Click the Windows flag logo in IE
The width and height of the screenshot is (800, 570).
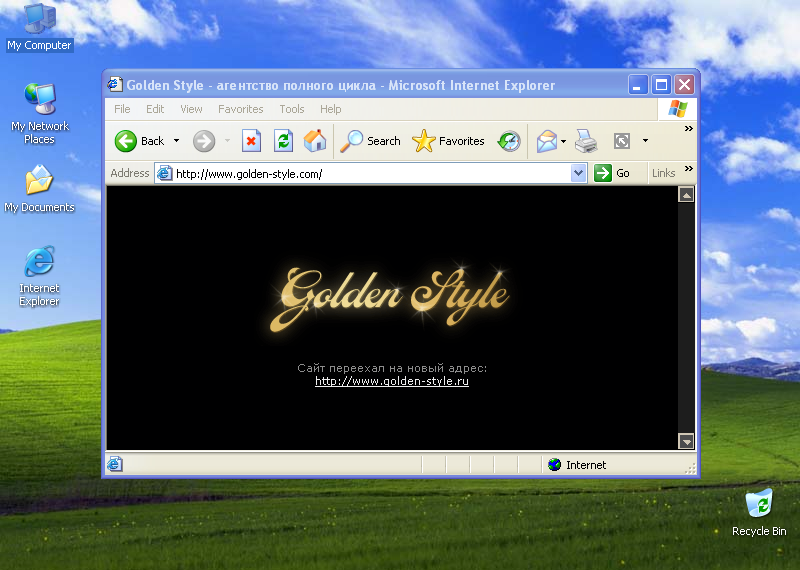[x=678, y=109]
